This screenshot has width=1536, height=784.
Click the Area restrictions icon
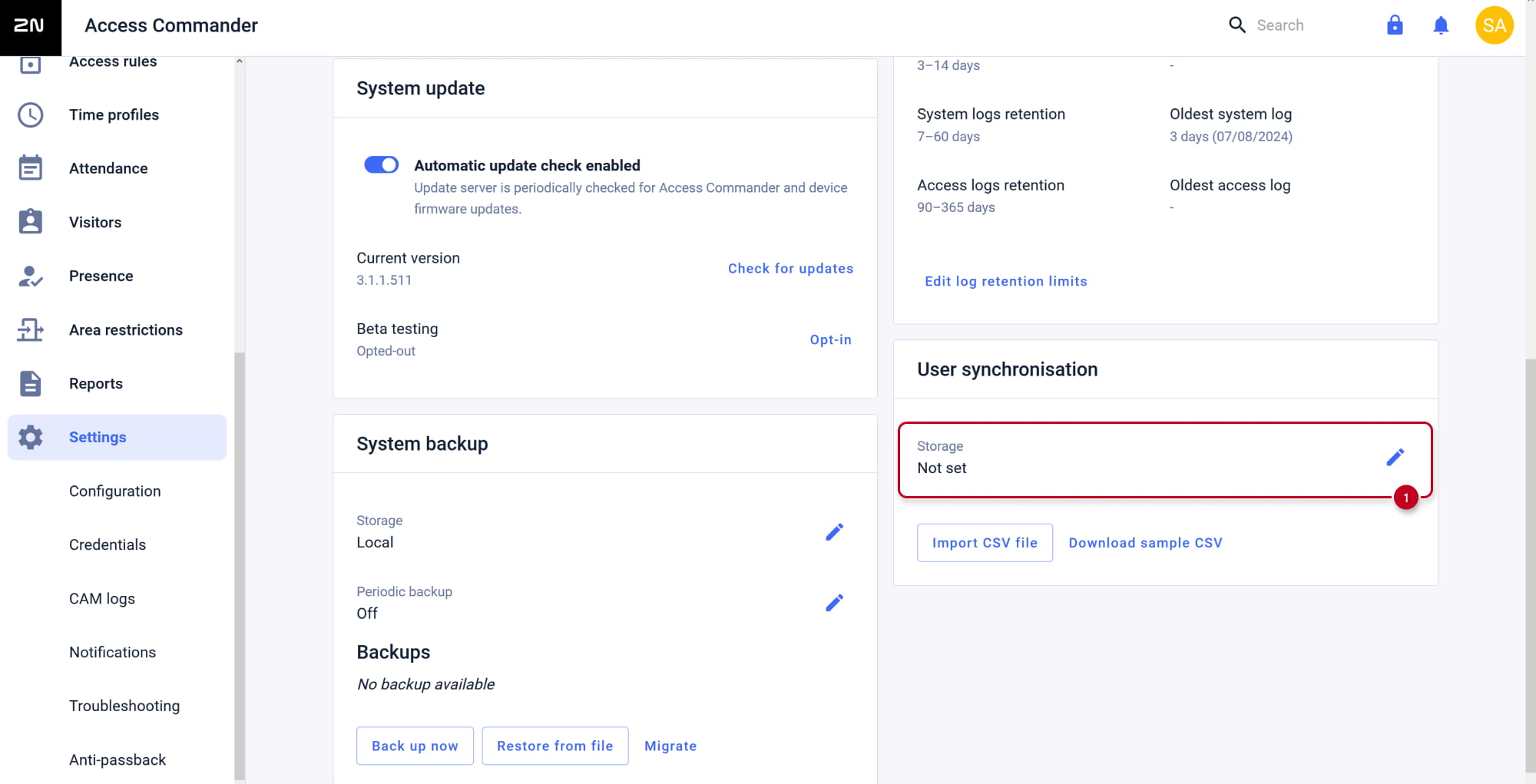[x=30, y=329]
